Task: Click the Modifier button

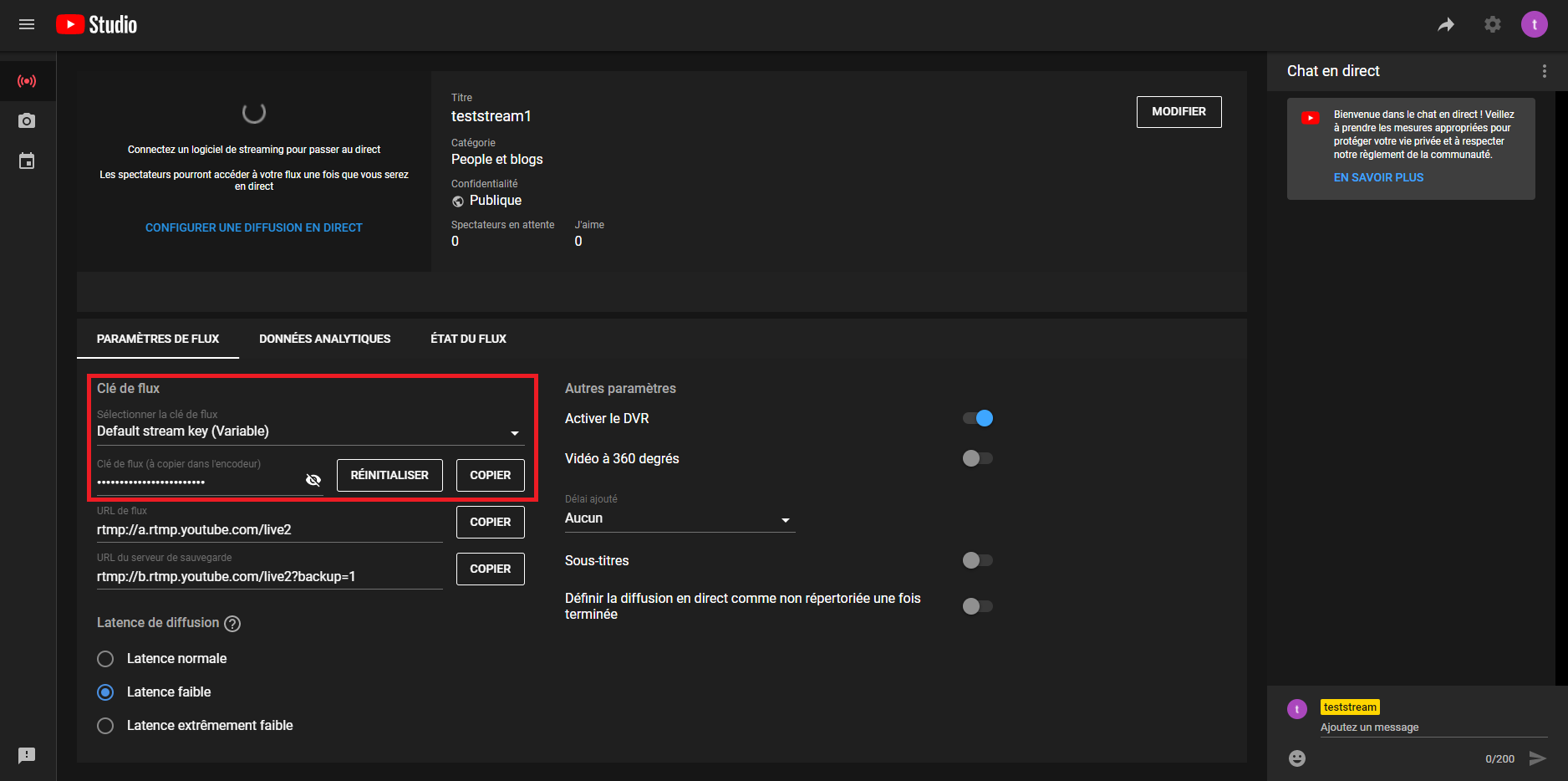Action: (x=1179, y=112)
